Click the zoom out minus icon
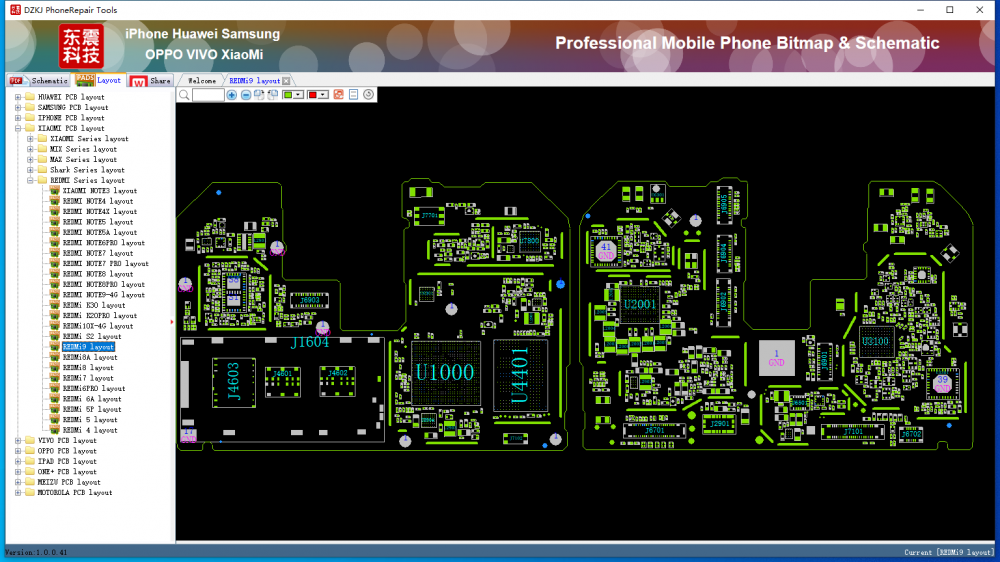 pyautogui.click(x=246, y=95)
